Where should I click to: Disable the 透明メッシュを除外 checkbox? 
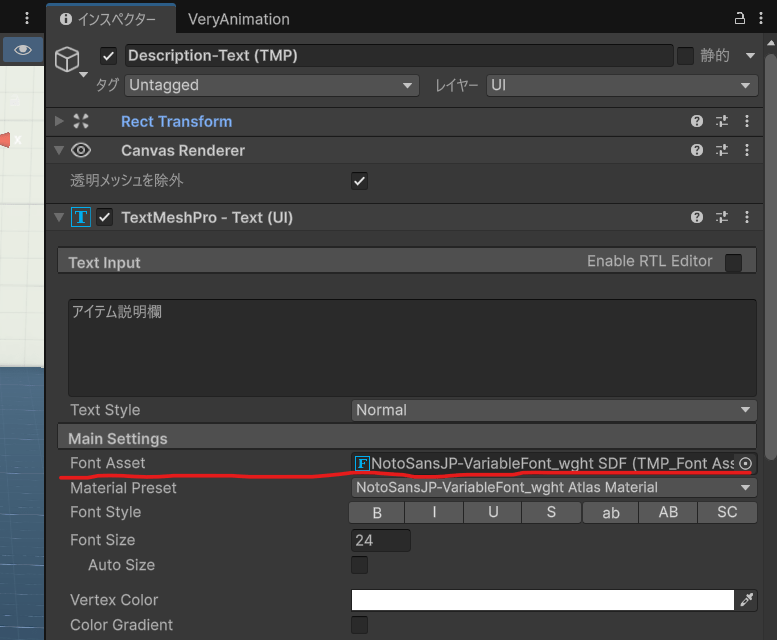click(359, 181)
